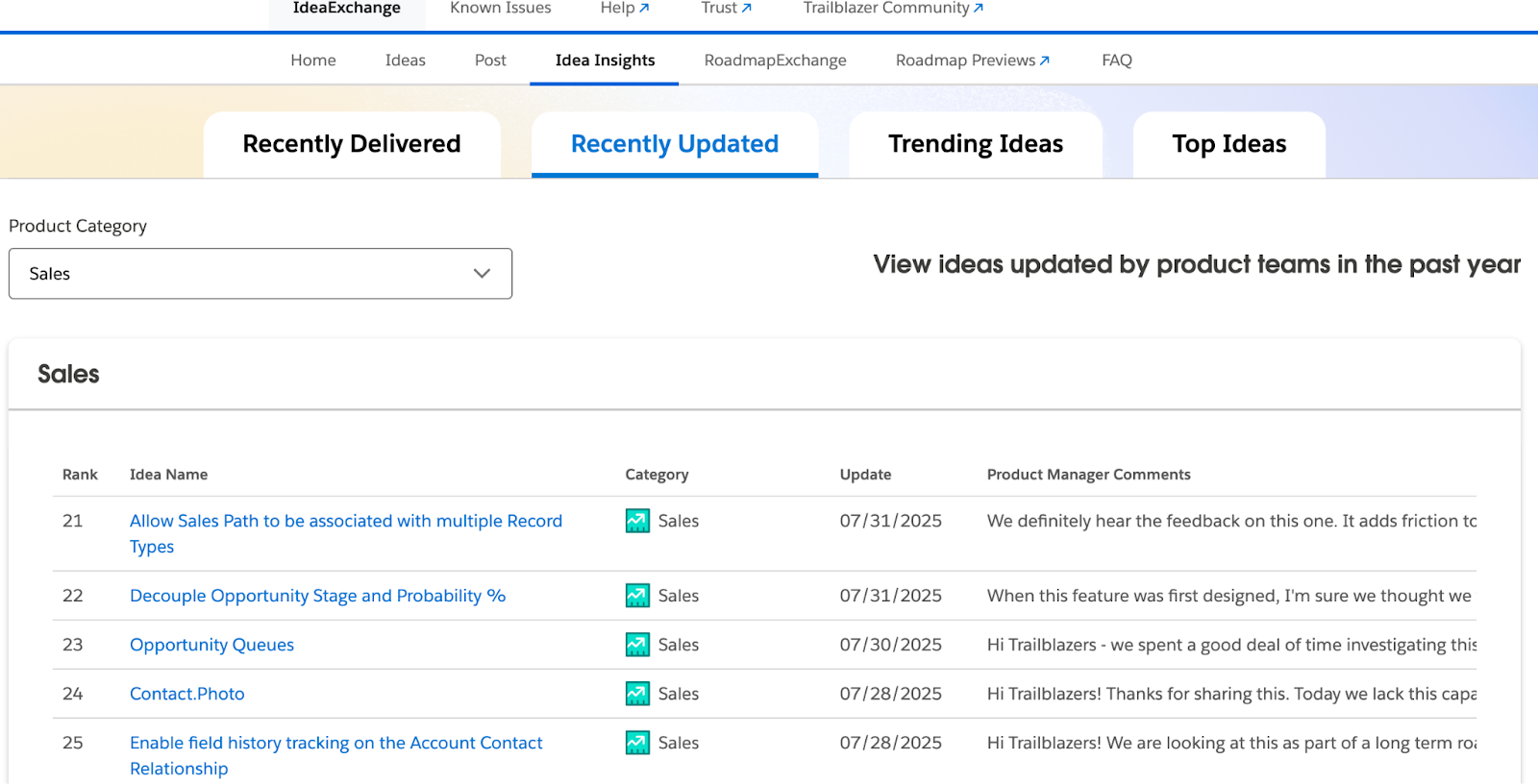Screen dimensions: 1538x784
Task: Click the Sales category icon in row 24
Action: click(x=637, y=694)
